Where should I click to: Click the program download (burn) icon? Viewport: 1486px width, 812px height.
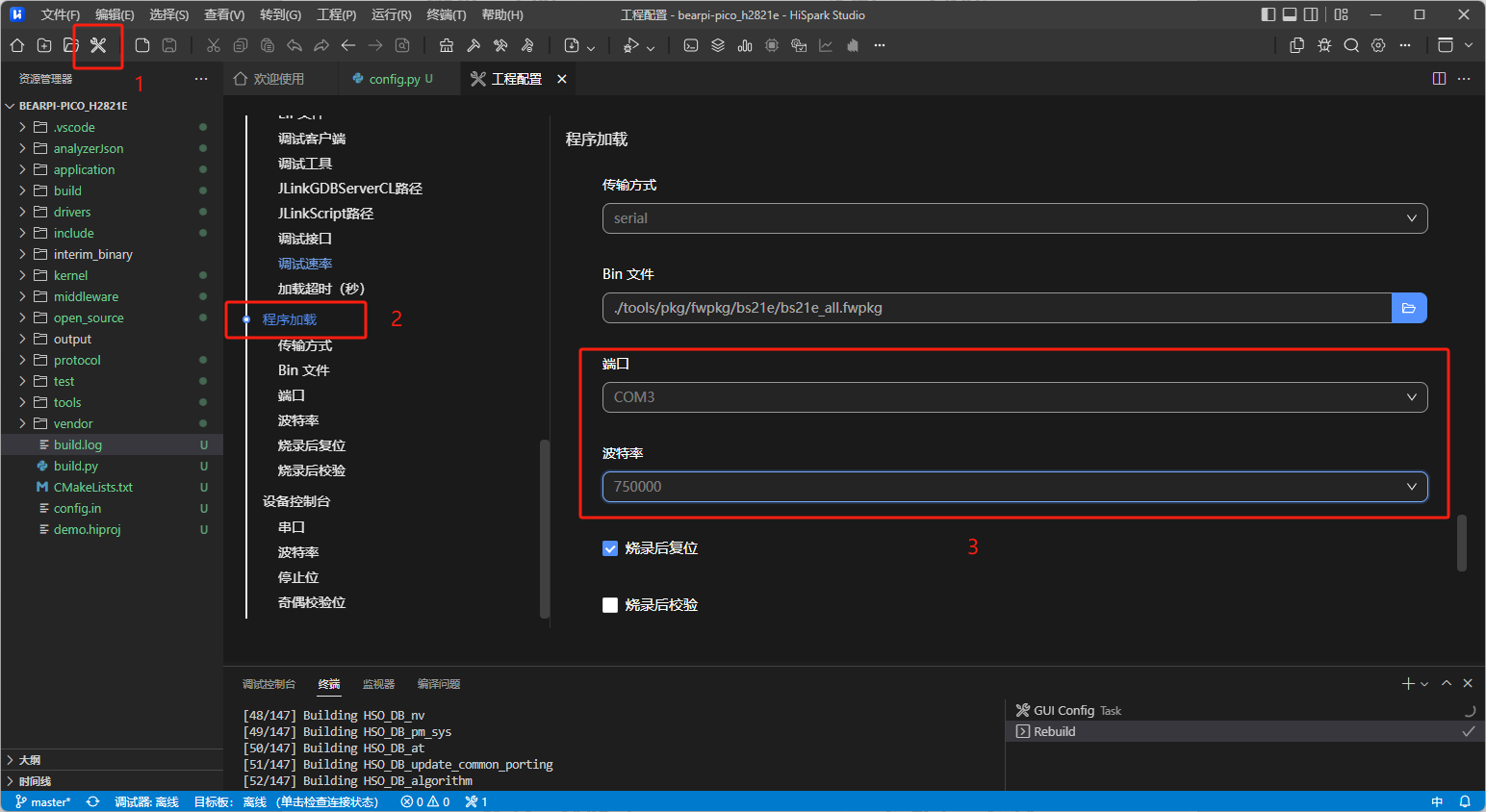coord(572,45)
